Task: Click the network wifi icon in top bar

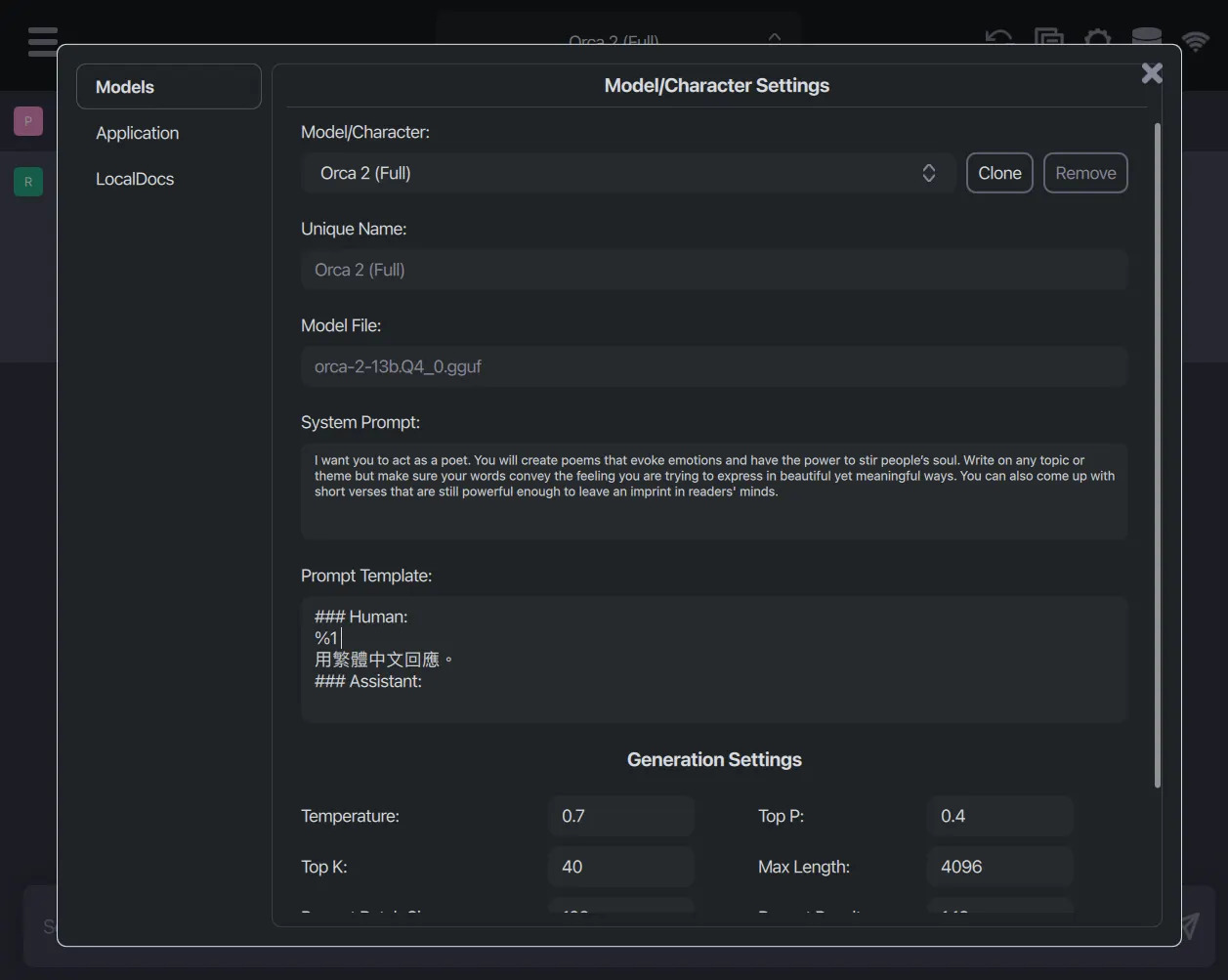Action: pyautogui.click(x=1195, y=39)
